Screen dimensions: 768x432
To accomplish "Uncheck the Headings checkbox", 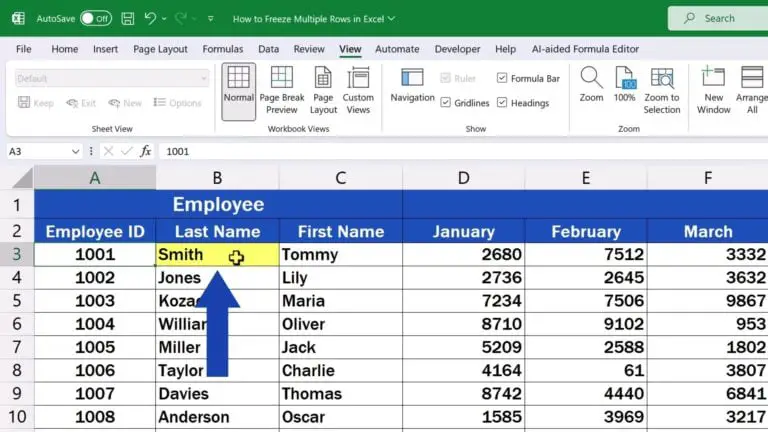I will [502, 103].
